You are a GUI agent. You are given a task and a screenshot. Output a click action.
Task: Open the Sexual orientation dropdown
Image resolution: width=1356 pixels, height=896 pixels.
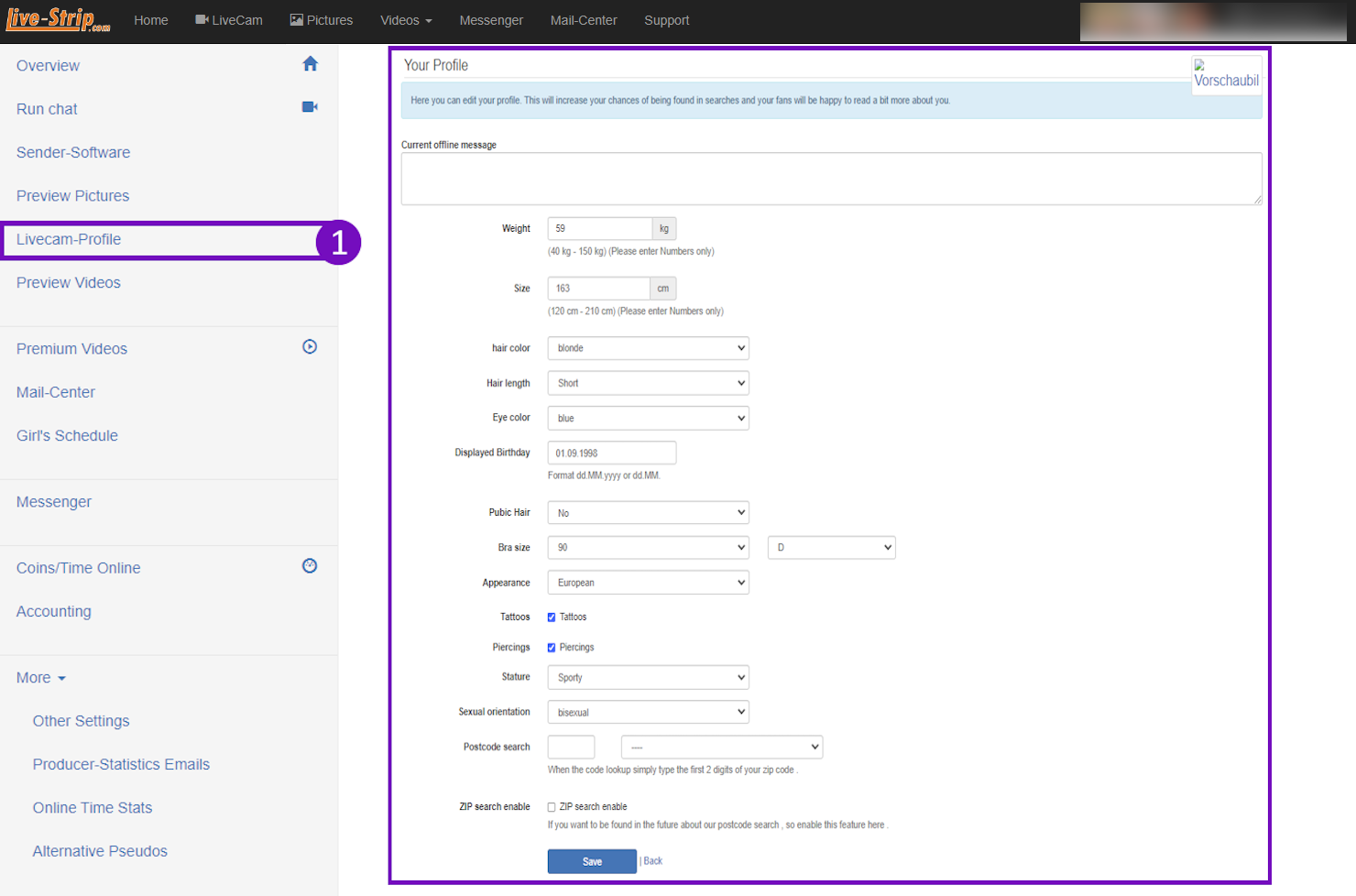[x=648, y=713]
